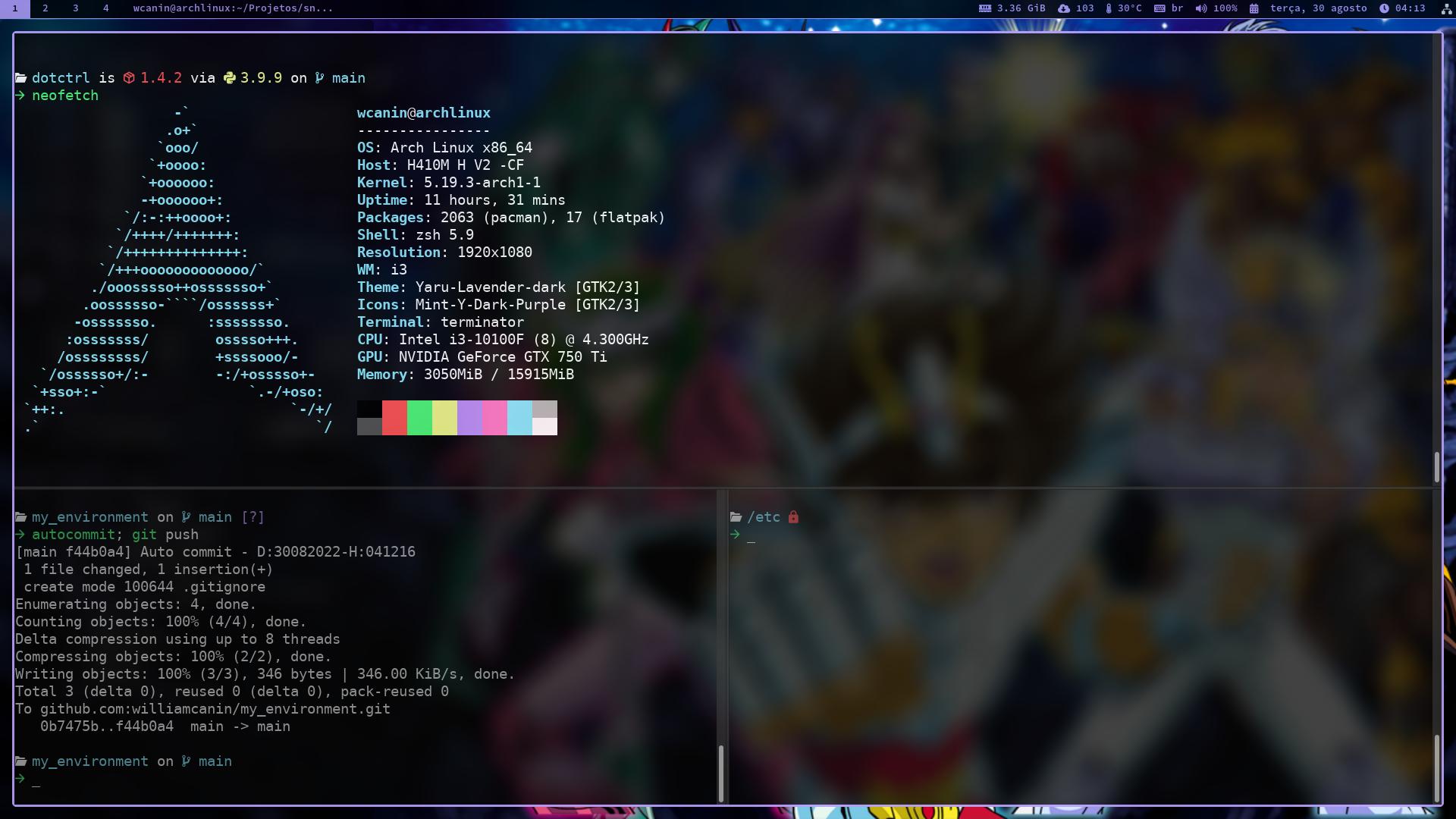Click the memory usage RAM icon
This screenshot has width=1456, height=819.
985,8
